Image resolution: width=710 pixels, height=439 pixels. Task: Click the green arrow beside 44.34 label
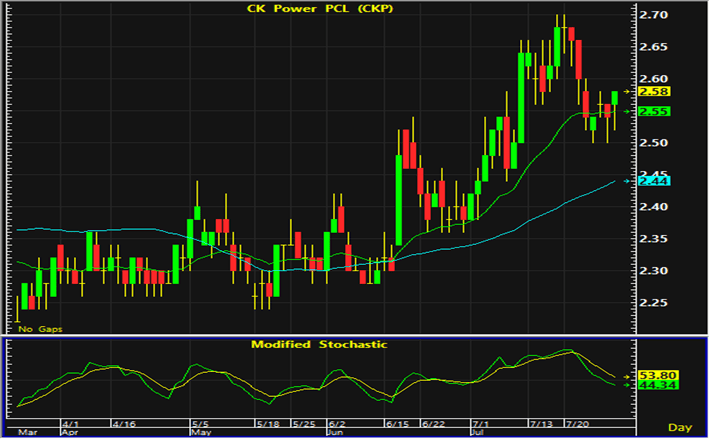pyautogui.click(x=627, y=385)
